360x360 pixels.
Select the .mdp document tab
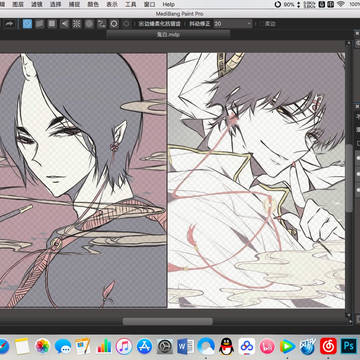pos(168,35)
